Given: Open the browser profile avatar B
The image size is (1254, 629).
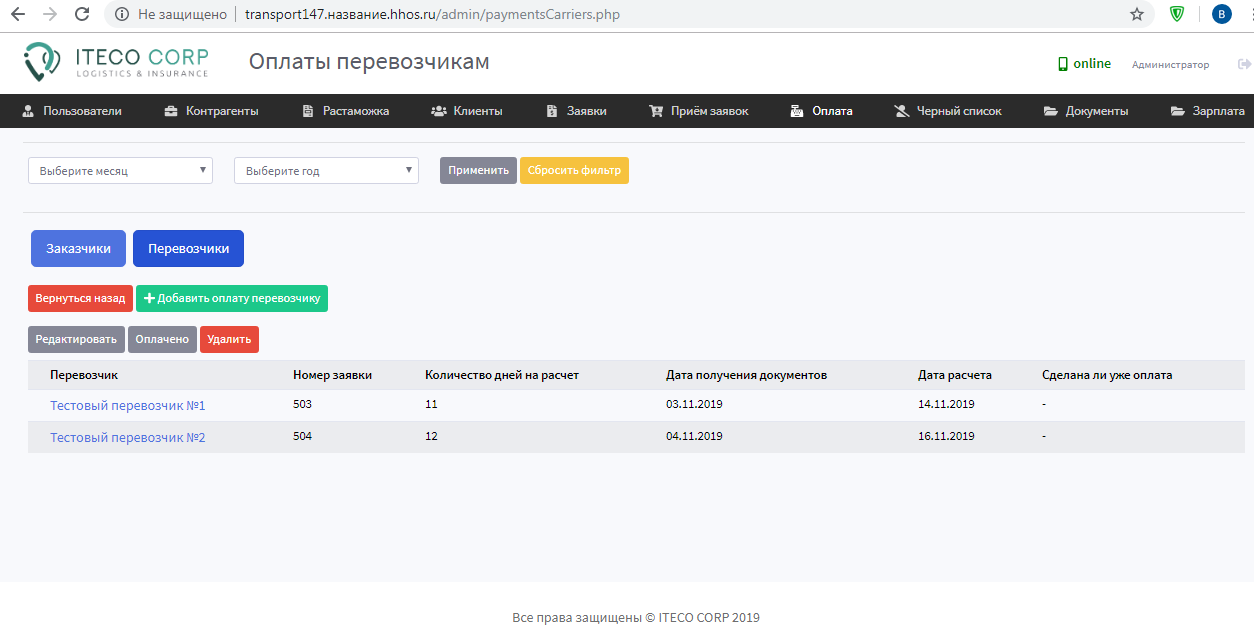Looking at the screenshot, I should [1221, 14].
